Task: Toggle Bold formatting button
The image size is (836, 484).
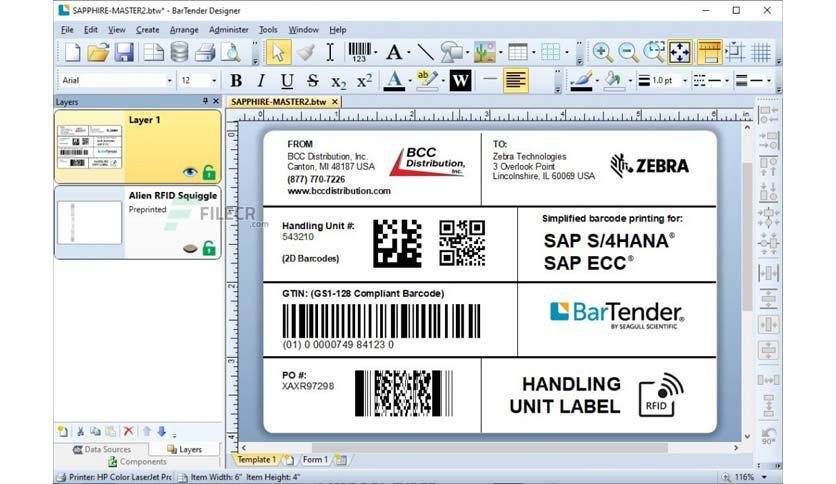Action: [236, 80]
